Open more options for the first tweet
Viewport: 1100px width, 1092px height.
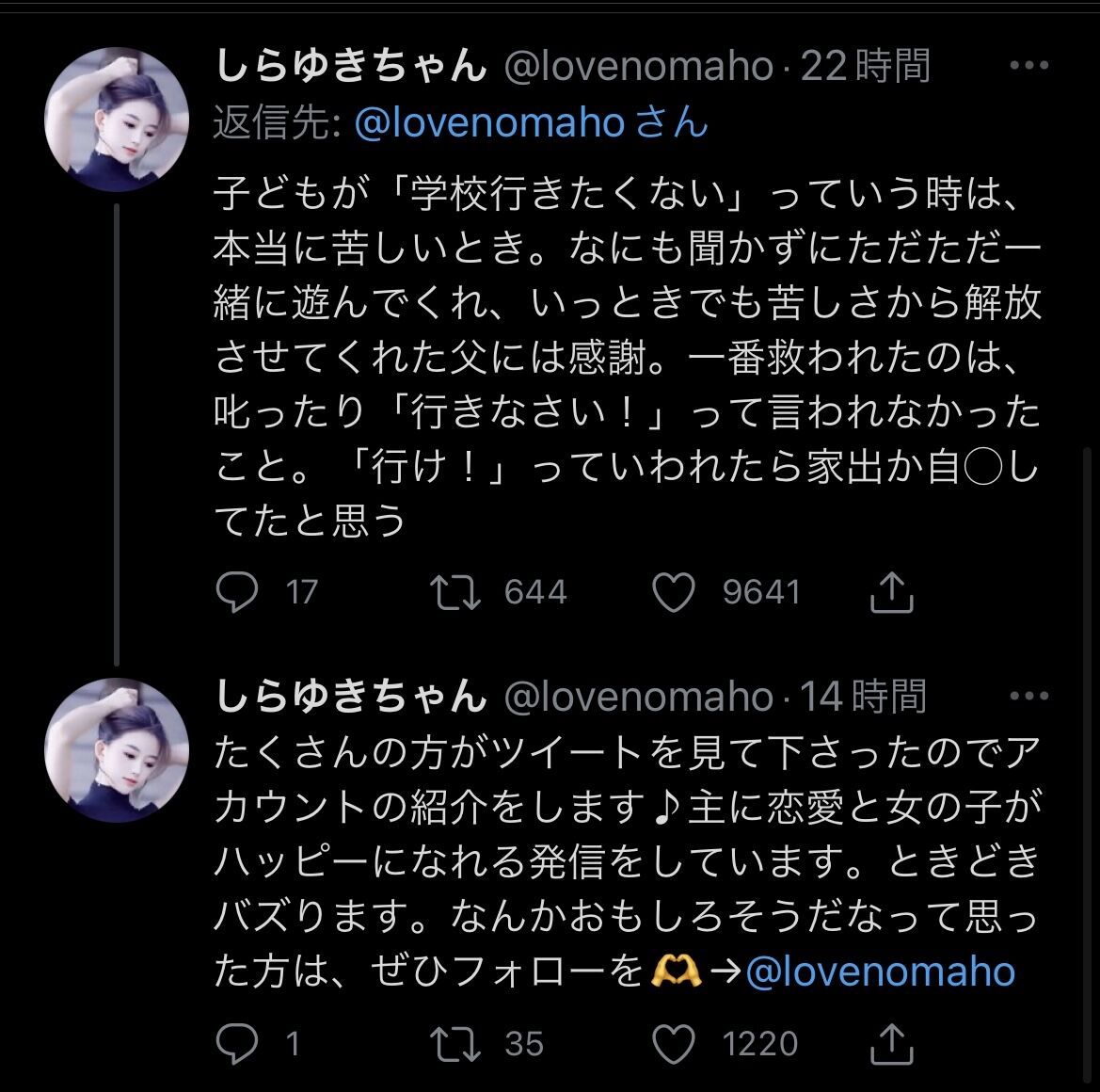pos(1028,66)
